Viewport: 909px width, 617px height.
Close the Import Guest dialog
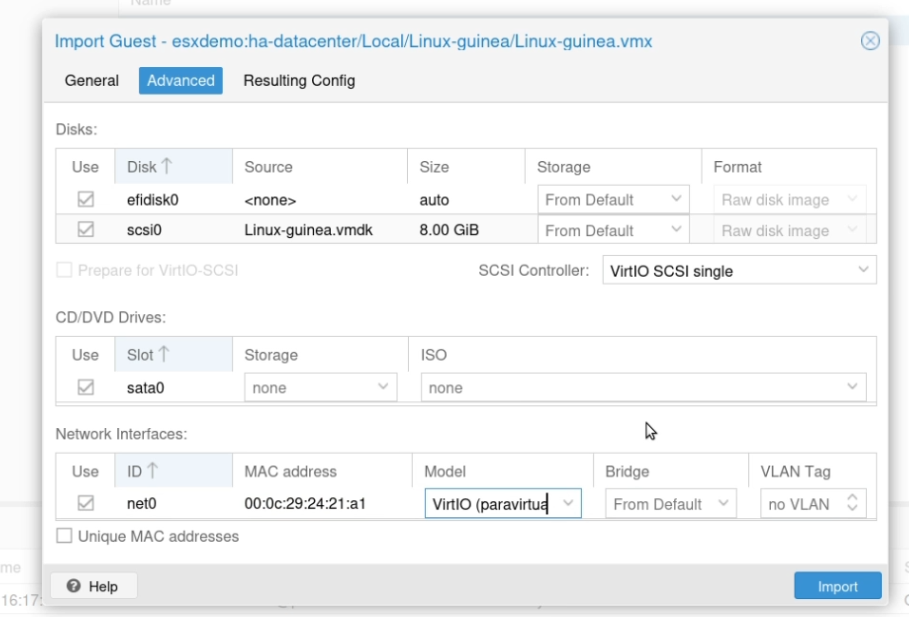[870, 41]
